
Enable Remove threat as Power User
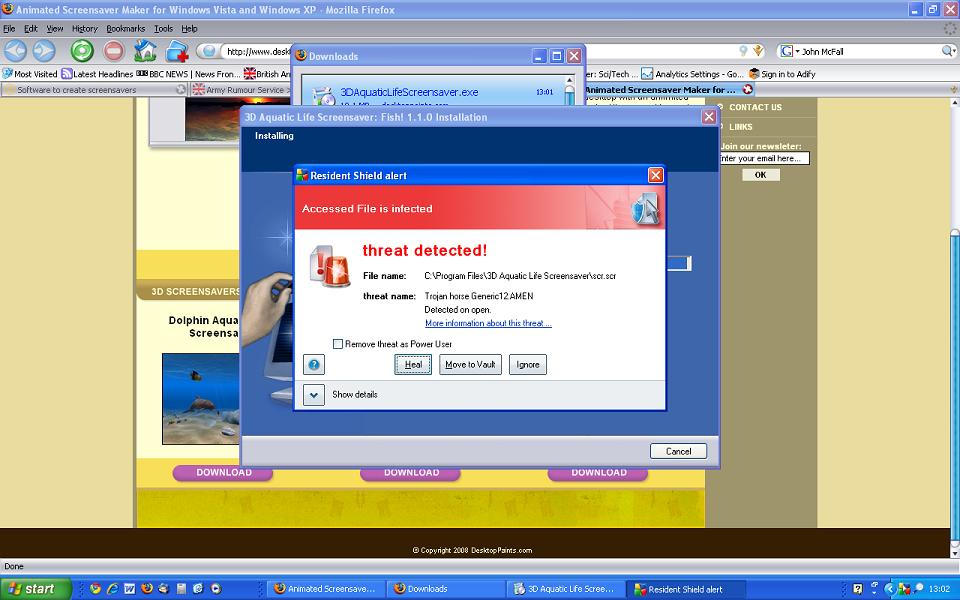[337, 344]
